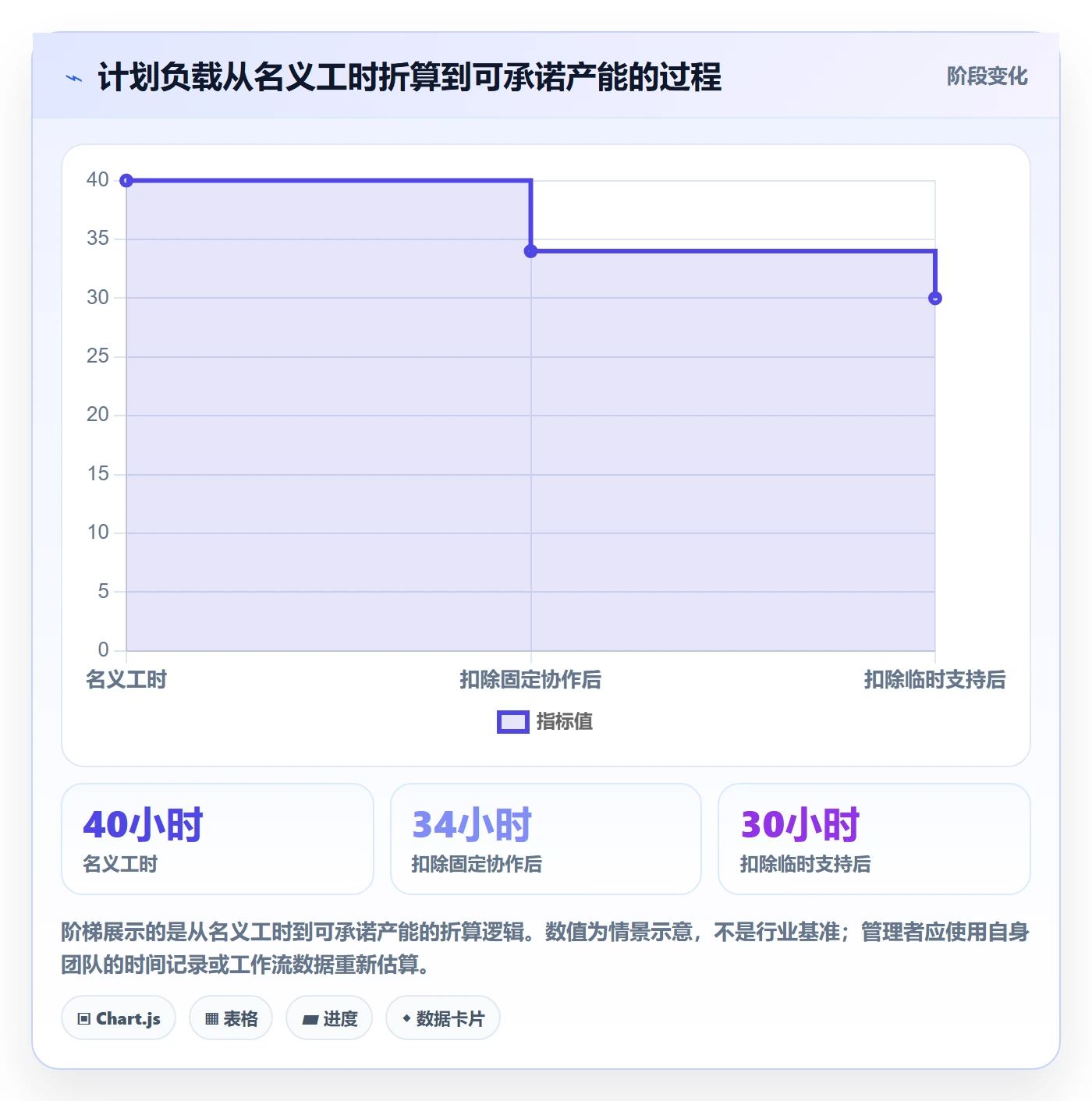
Task: Click the lightning bolt icon beside the title
Action: tap(74, 78)
